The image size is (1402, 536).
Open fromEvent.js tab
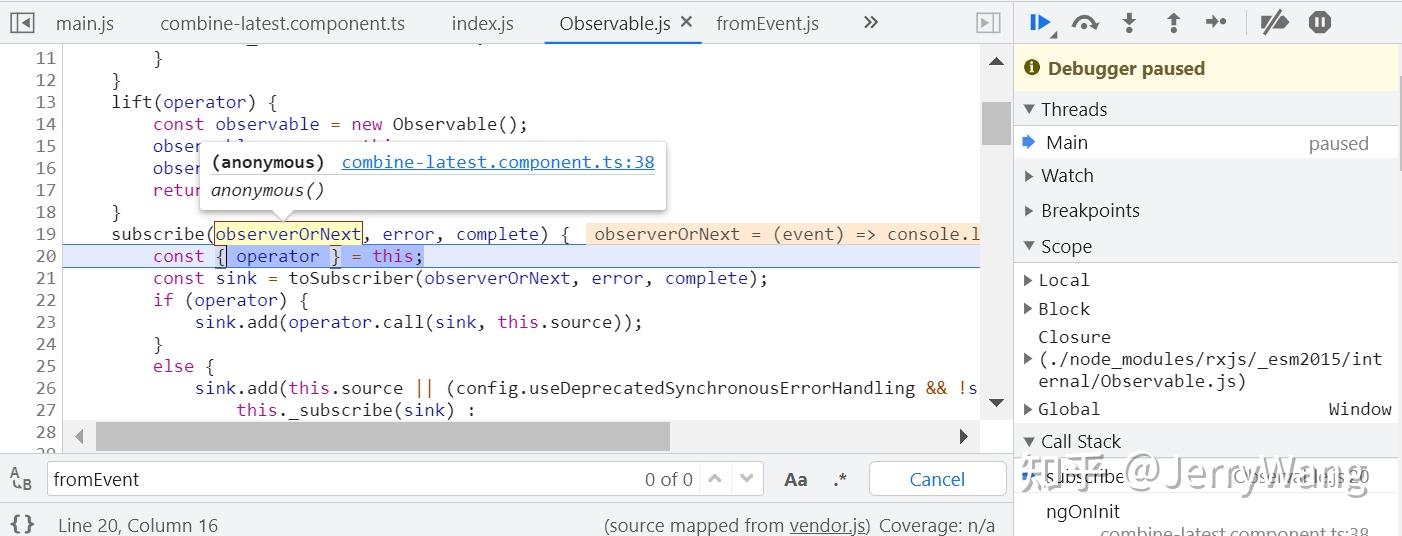(768, 23)
